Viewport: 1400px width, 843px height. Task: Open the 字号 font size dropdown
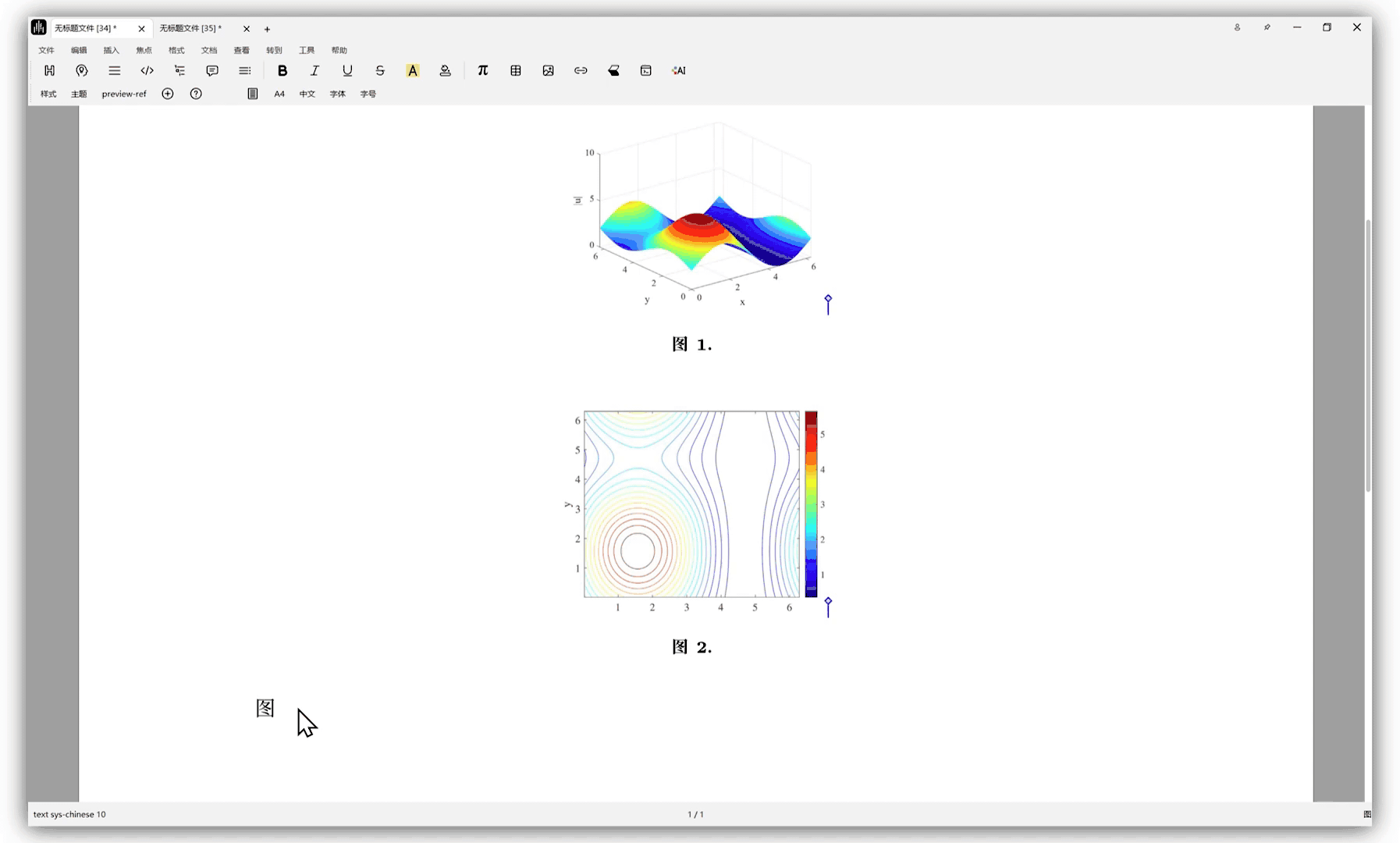point(368,94)
